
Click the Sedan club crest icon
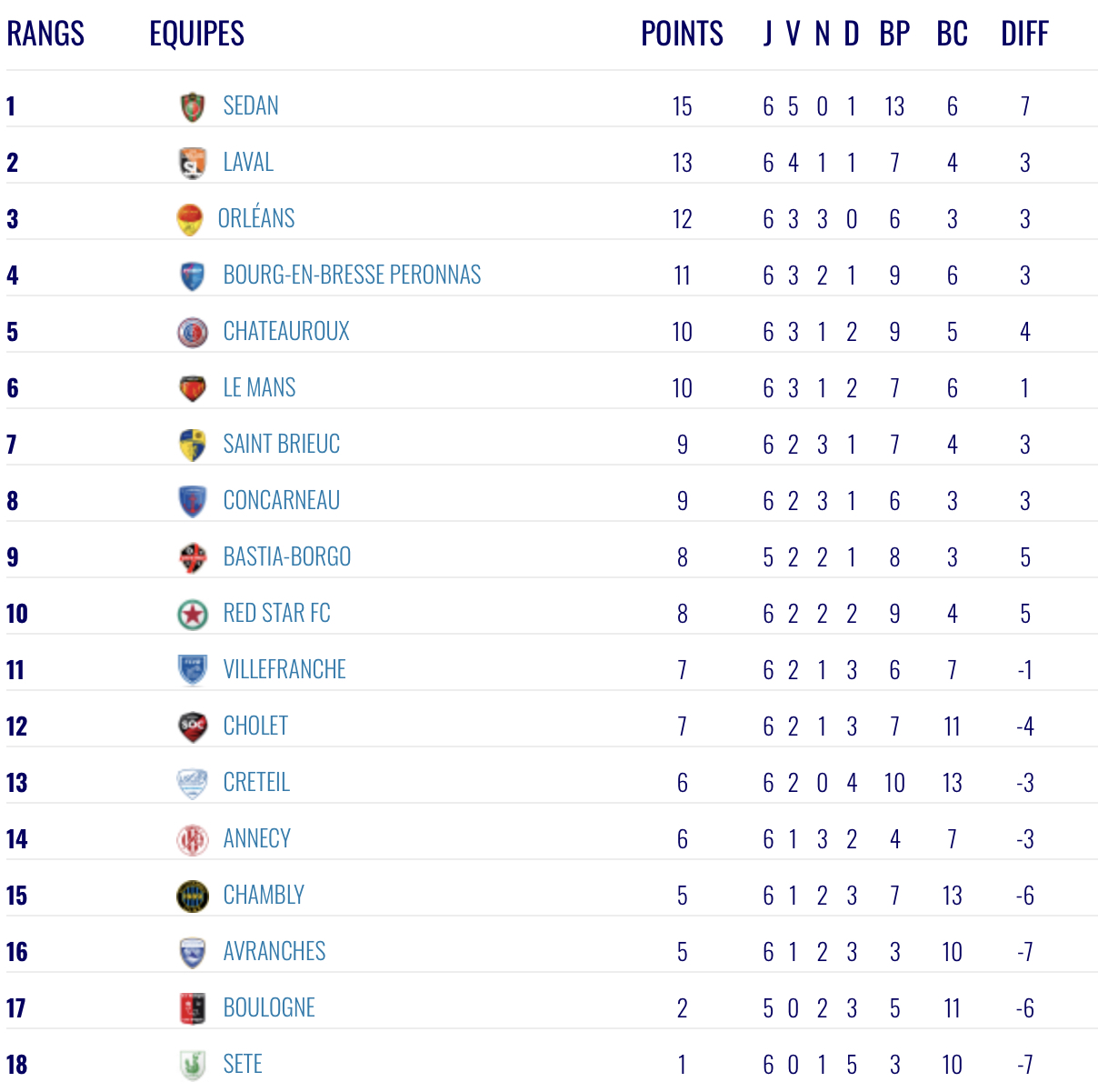coord(192,106)
